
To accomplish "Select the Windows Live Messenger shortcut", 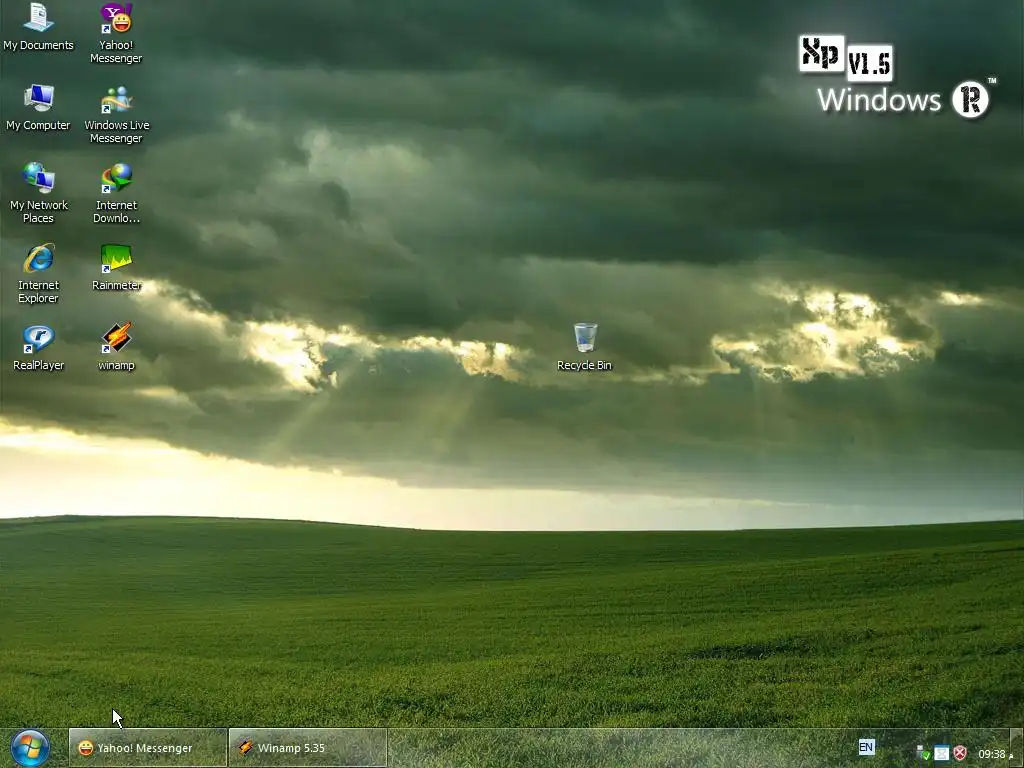I will (116, 114).
